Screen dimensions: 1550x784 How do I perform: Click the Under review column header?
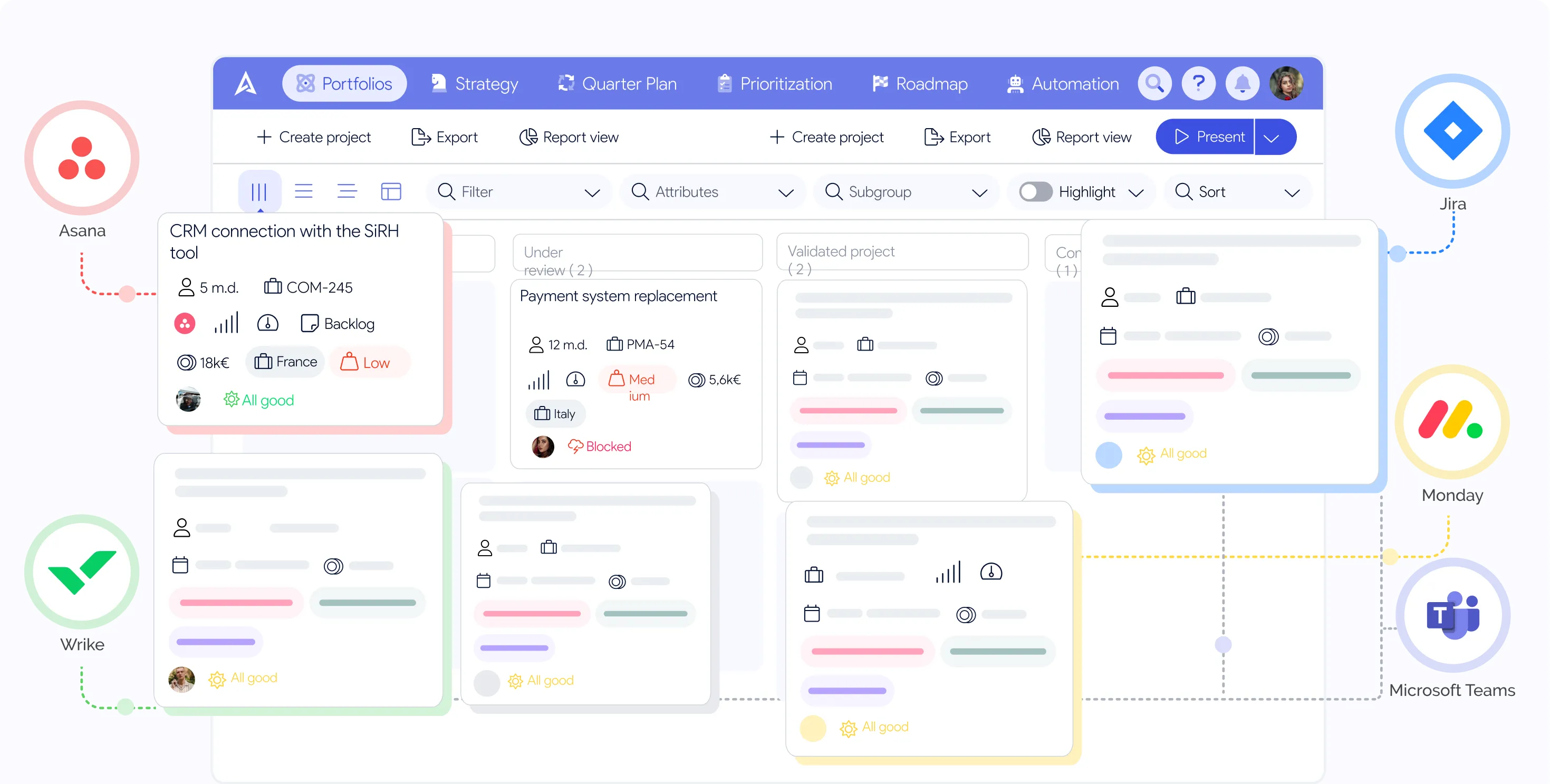[x=637, y=252]
